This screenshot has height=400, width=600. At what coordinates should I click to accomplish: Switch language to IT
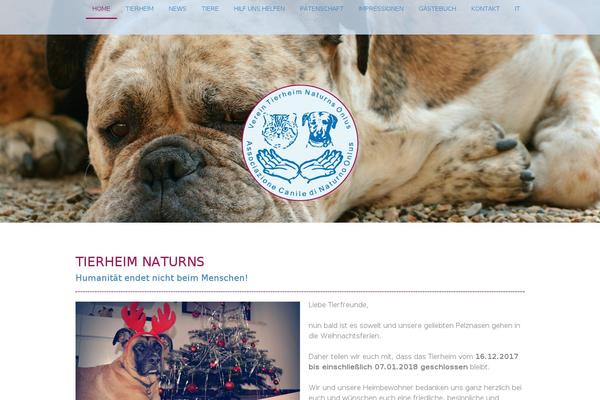coord(517,8)
